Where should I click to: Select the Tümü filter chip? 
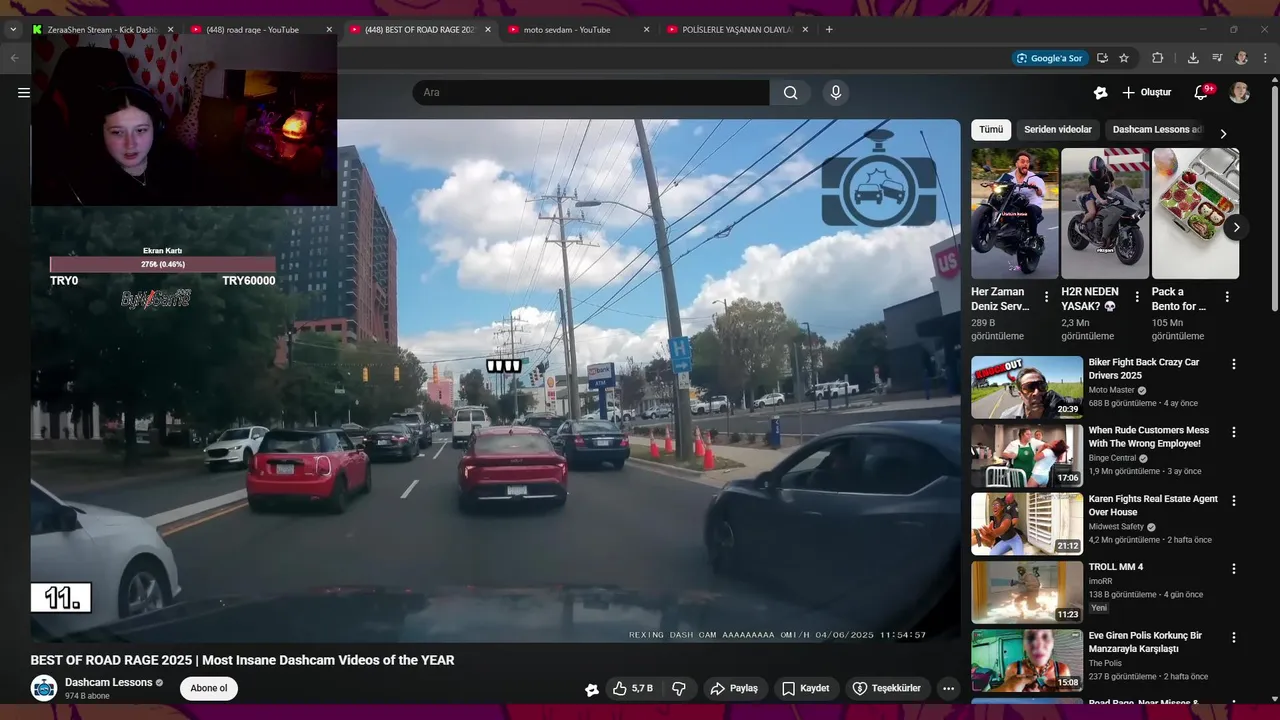click(991, 130)
